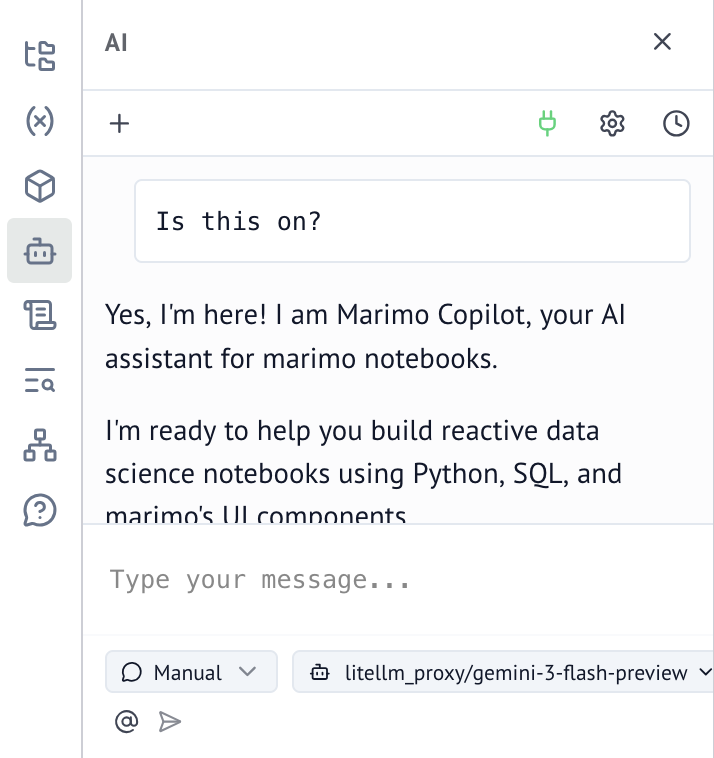The height and width of the screenshot is (758, 714).
Task: Open the variables panel icon
Action: click(40, 121)
